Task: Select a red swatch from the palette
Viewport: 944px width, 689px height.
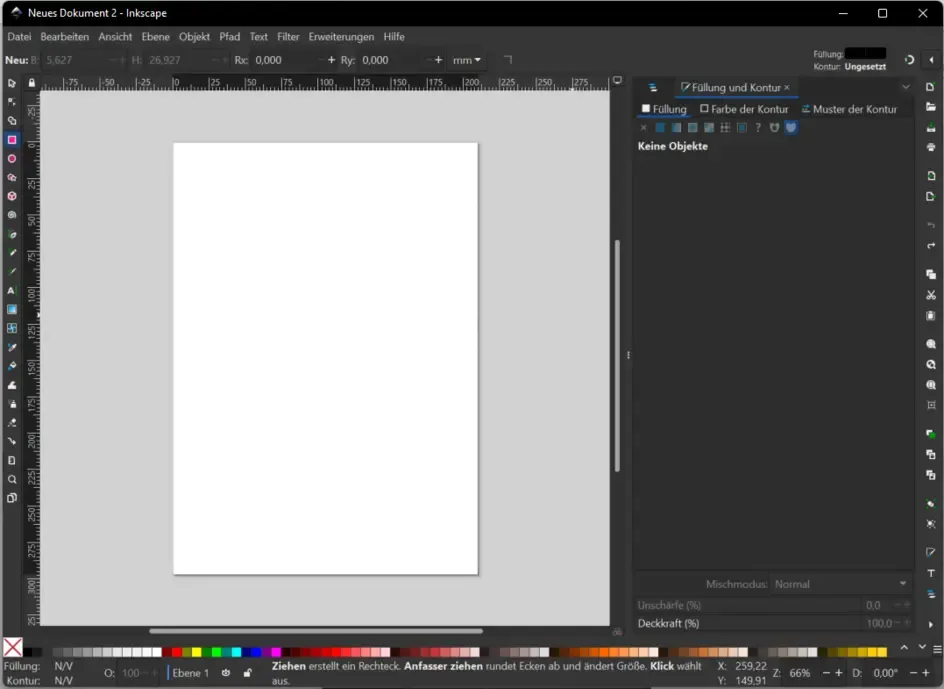Action: [x=176, y=652]
